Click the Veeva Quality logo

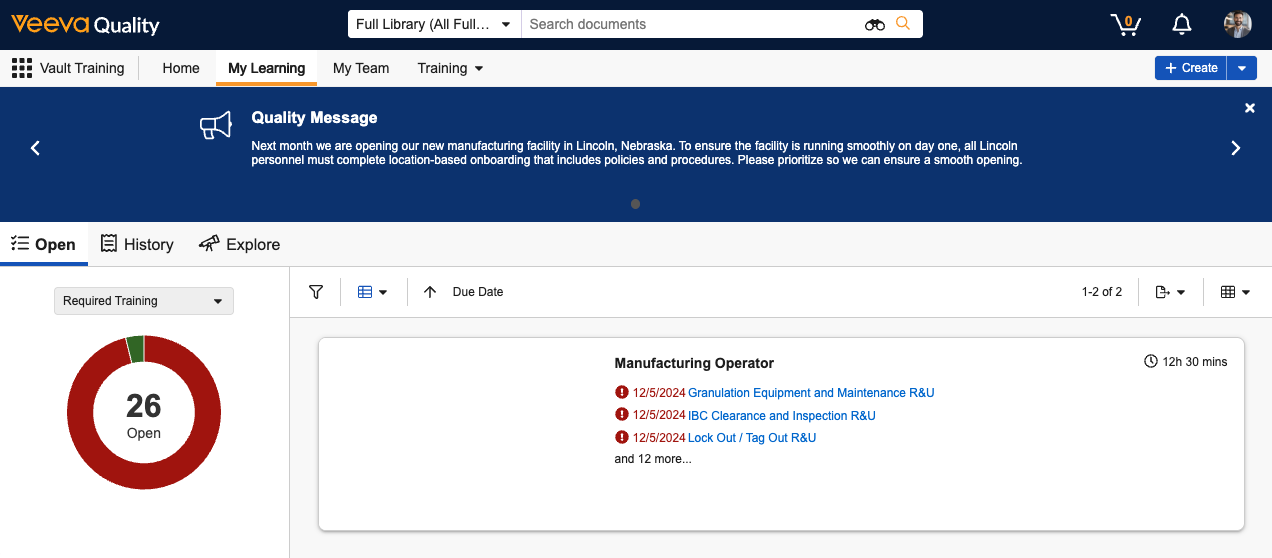pyautogui.click(x=85, y=25)
